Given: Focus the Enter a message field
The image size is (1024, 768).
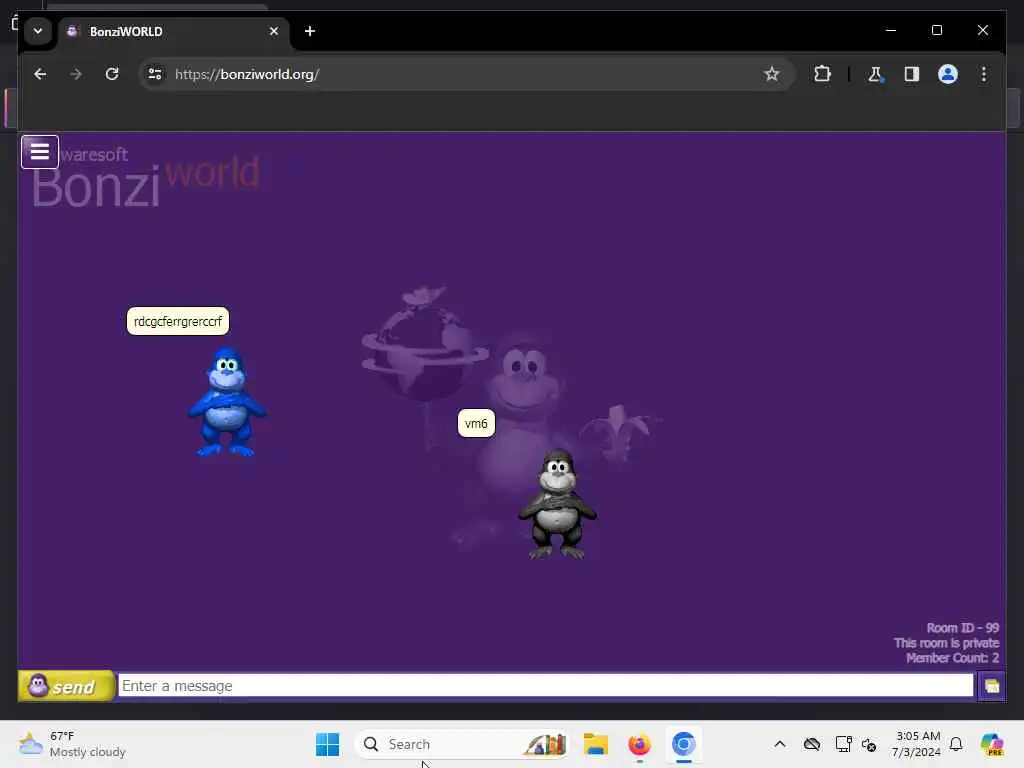Looking at the screenshot, I should 546,686.
